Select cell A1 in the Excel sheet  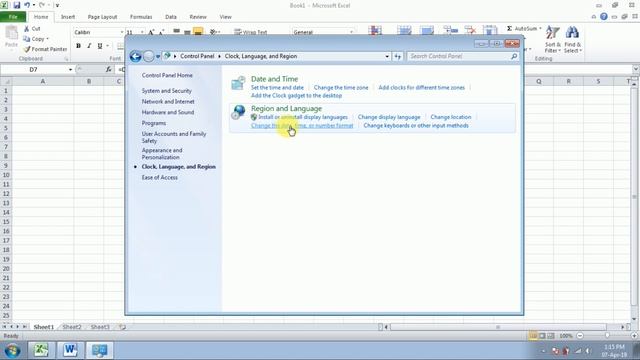click(42, 91)
